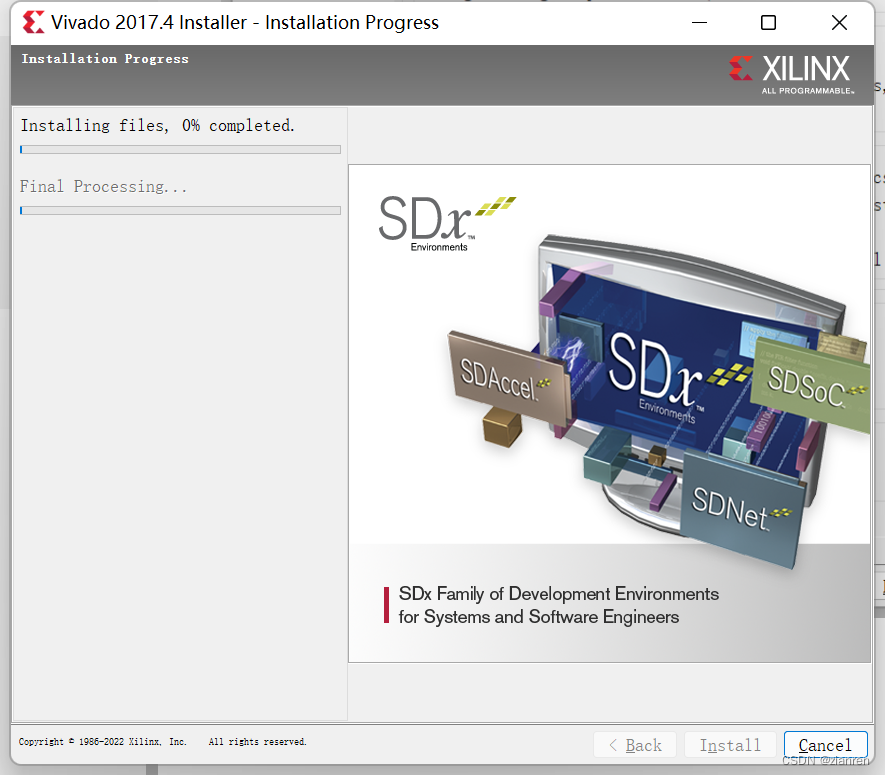
Task: Minimize the Vivado installer window
Action: 699,23
